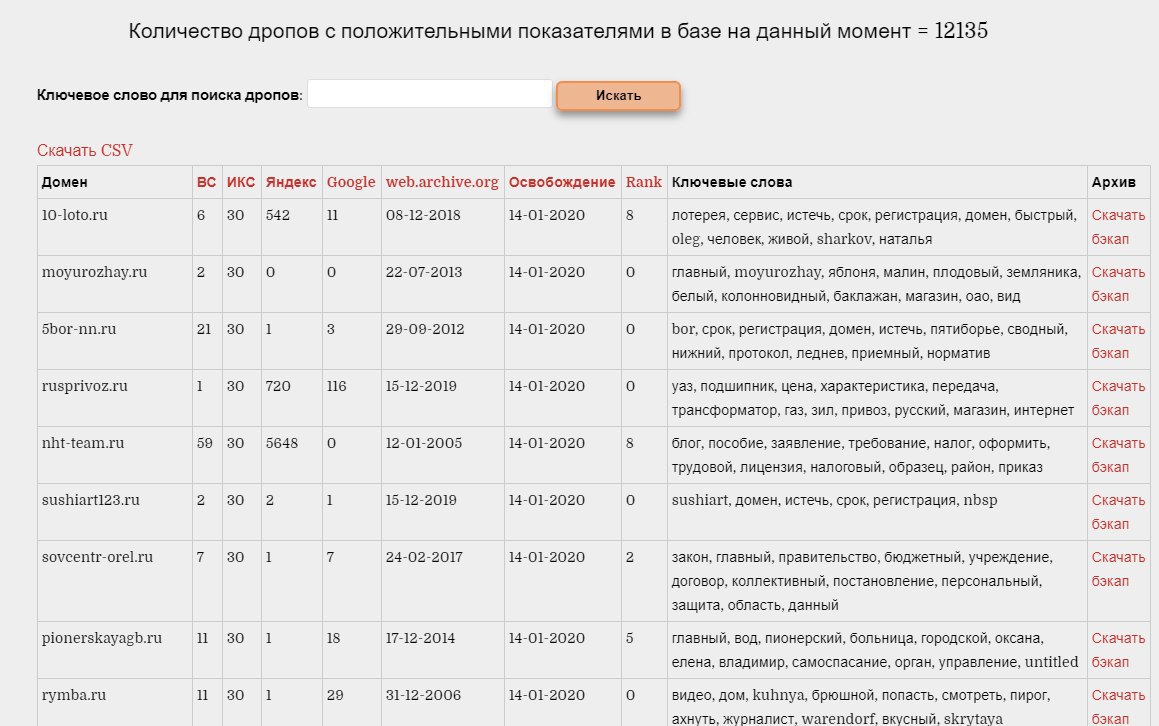
Task: Download backup for 5bor-nn.ru
Action: click(x=1118, y=341)
